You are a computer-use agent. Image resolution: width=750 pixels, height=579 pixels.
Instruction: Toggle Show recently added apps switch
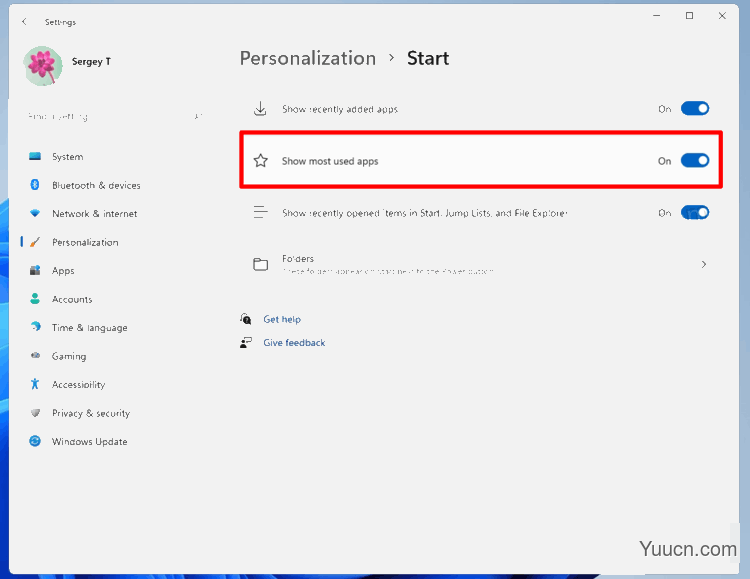pos(695,109)
